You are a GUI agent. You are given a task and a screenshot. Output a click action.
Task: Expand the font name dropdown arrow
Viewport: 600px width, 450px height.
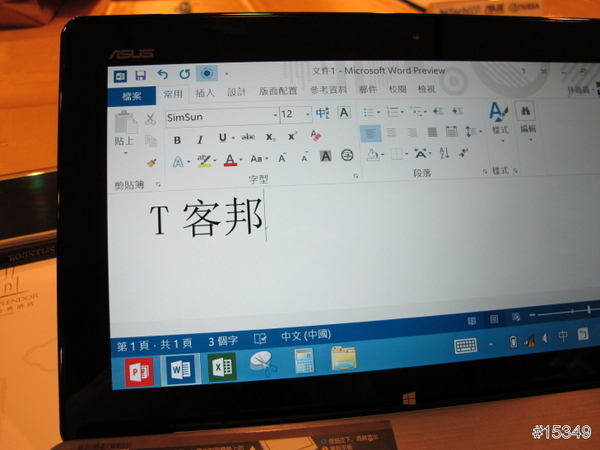pos(276,115)
